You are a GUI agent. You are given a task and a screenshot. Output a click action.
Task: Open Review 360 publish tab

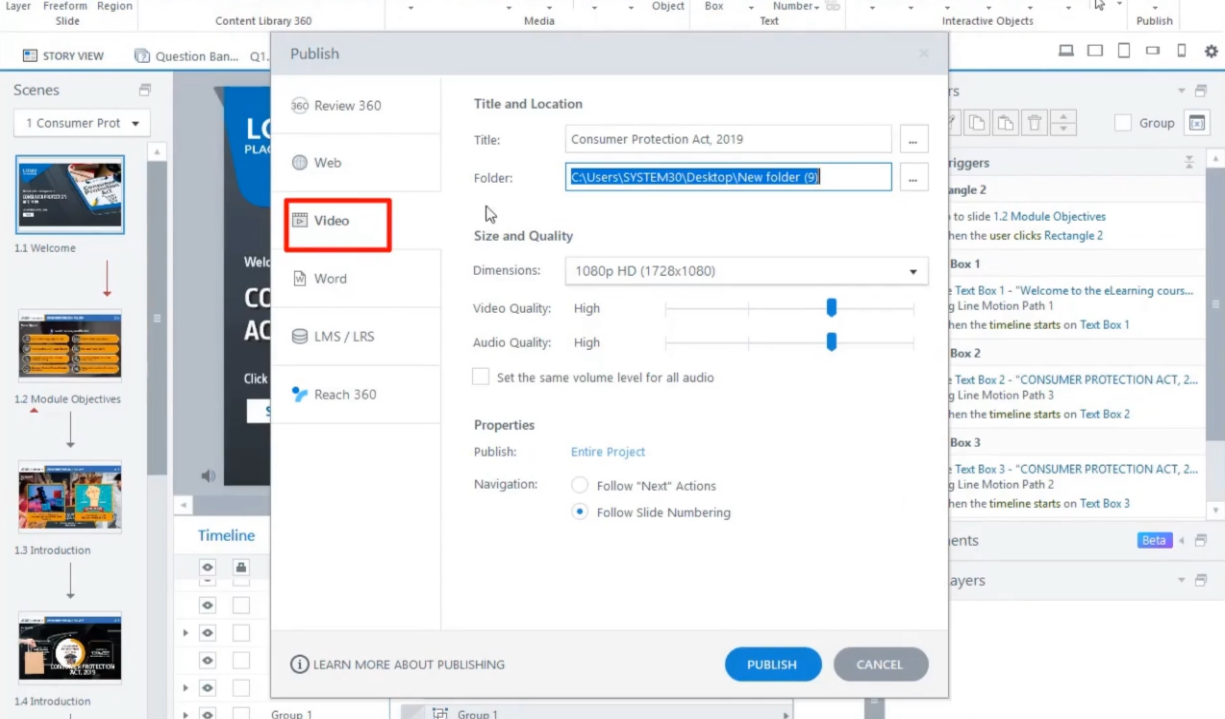pyautogui.click(x=355, y=105)
